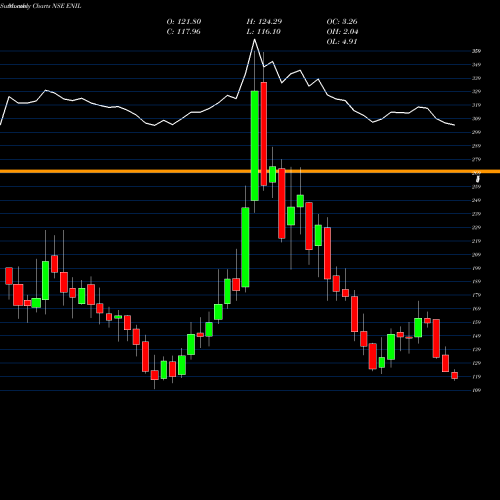This screenshot has height=500, width=500.
Task: Click the last red candle near 119
Action: [x=455, y=375]
